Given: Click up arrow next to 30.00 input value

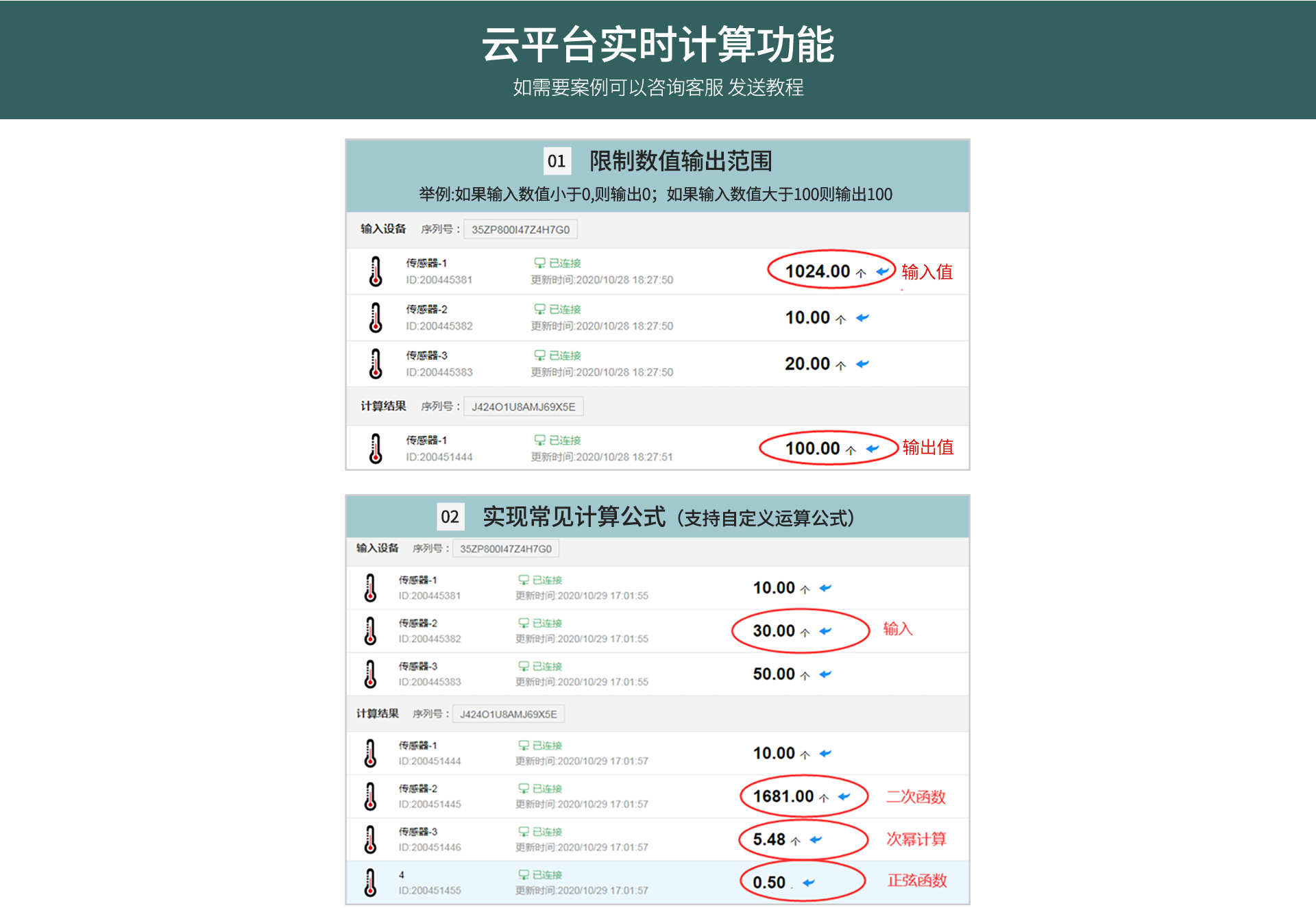Looking at the screenshot, I should 805,632.
